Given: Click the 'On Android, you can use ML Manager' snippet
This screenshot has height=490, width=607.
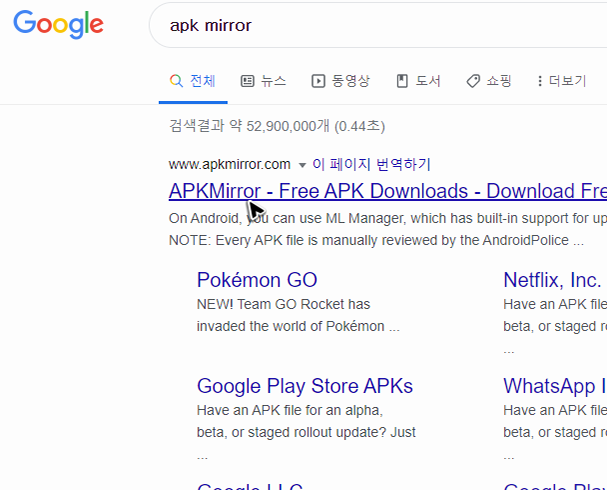Looking at the screenshot, I should (x=388, y=218).
